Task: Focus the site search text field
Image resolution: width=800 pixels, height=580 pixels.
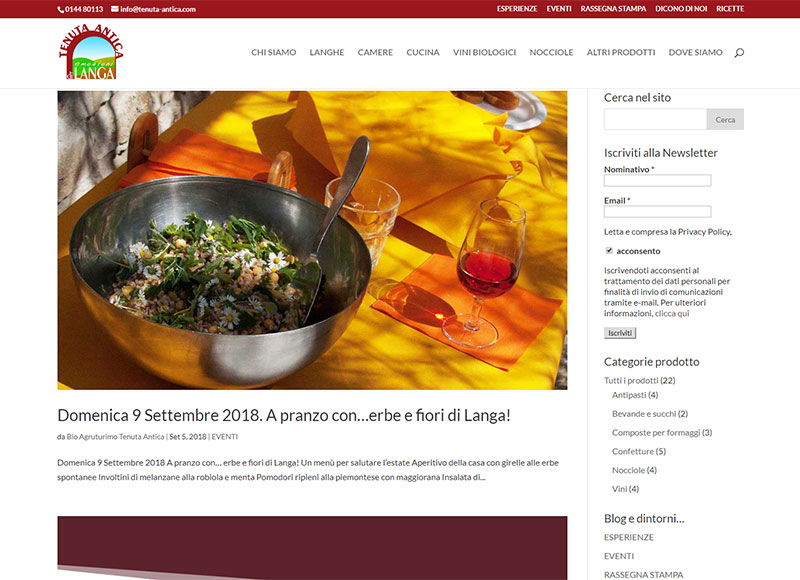Action: click(x=655, y=119)
